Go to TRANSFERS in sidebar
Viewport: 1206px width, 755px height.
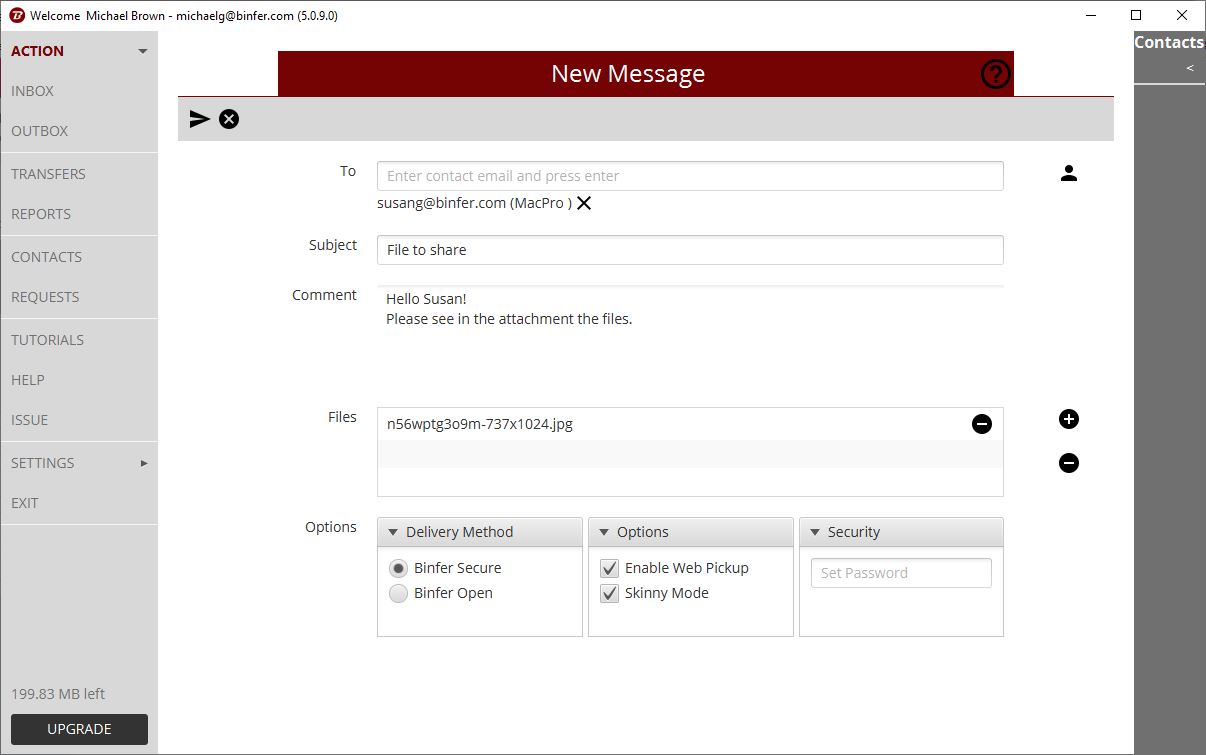pos(48,174)
